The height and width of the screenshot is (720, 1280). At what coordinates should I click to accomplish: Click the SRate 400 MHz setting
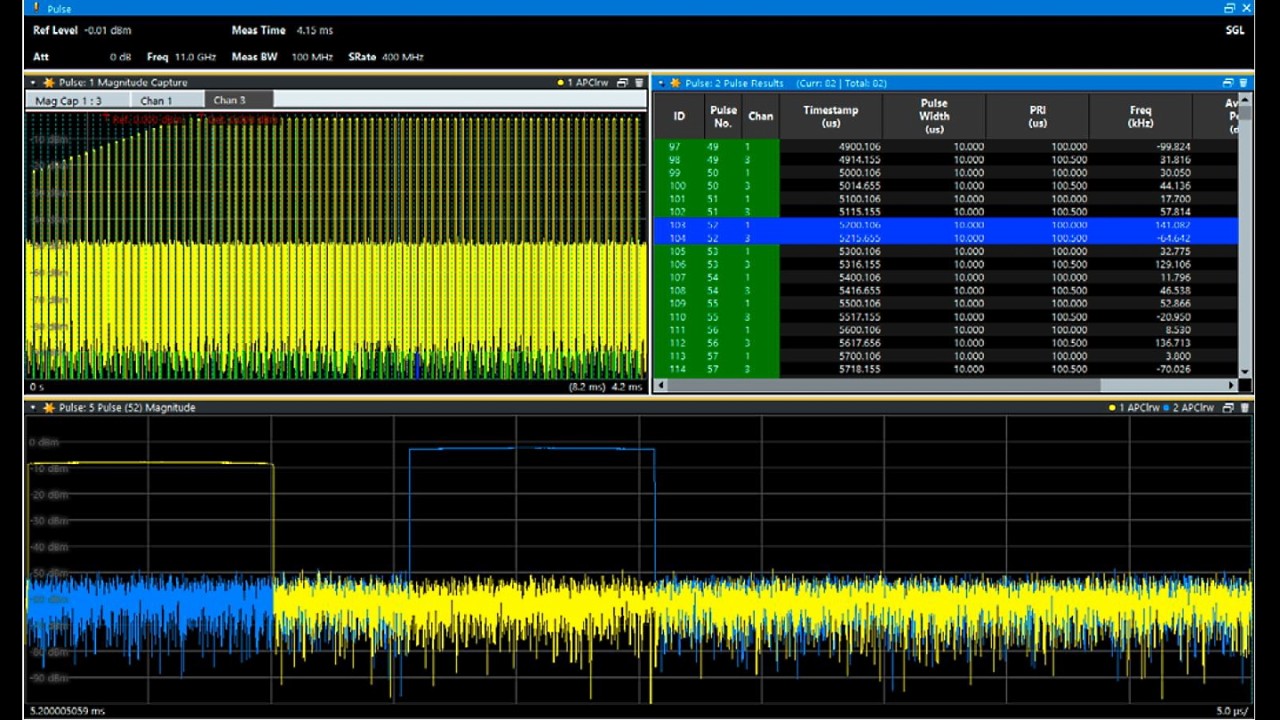coord(386,57)
